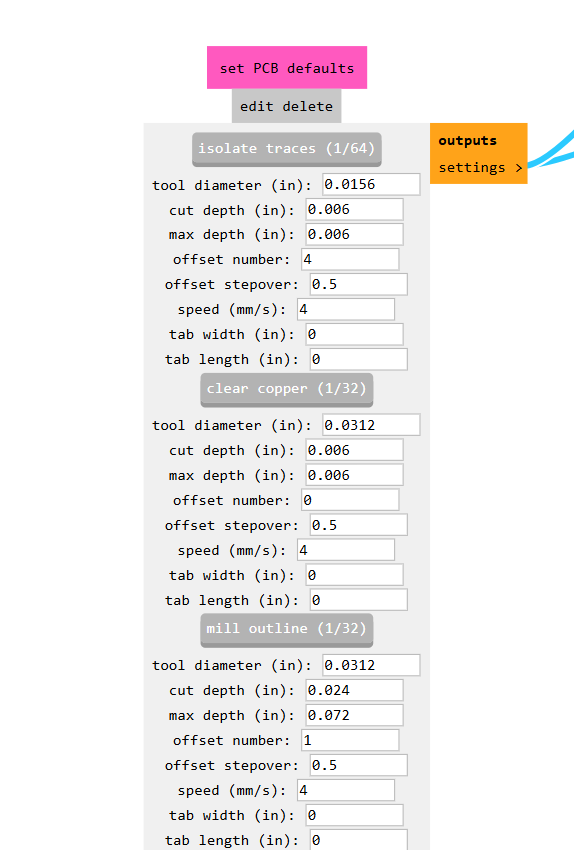574x850 pixels.
Task: Click the settings output connector
Action: 479,168
